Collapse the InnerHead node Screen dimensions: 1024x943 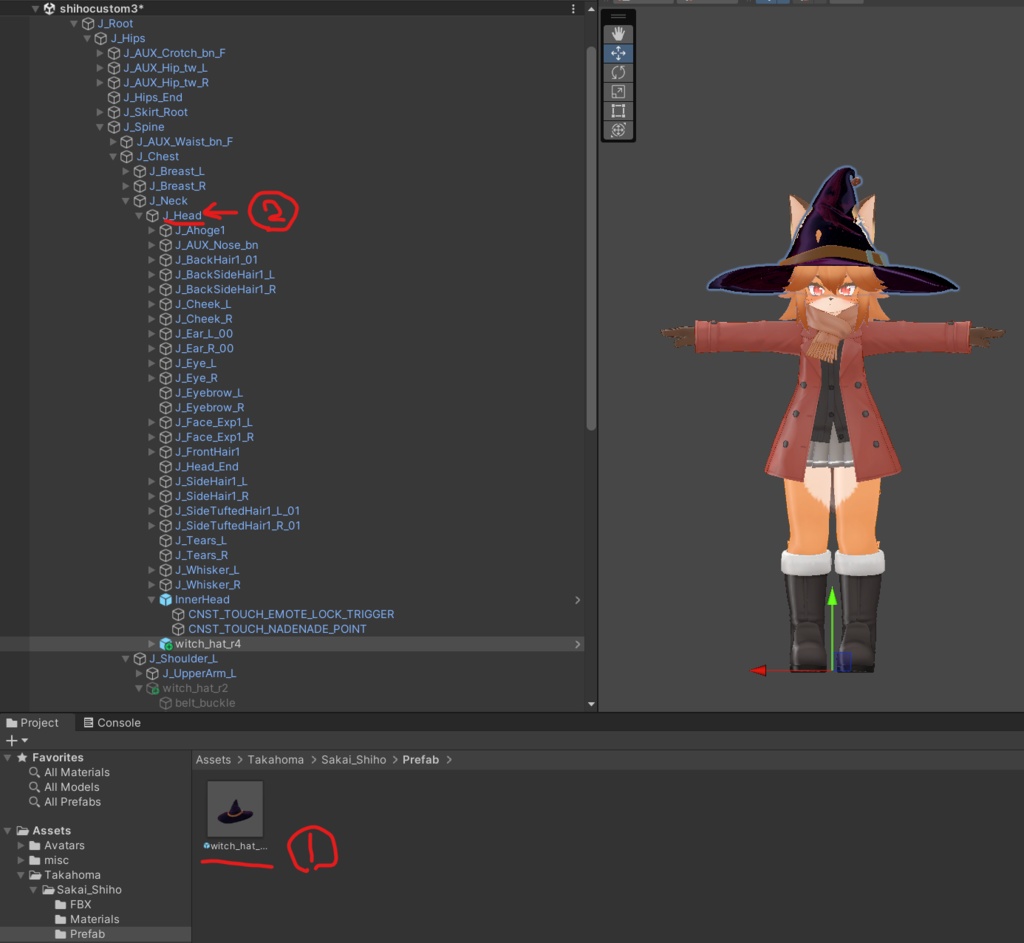152,599
